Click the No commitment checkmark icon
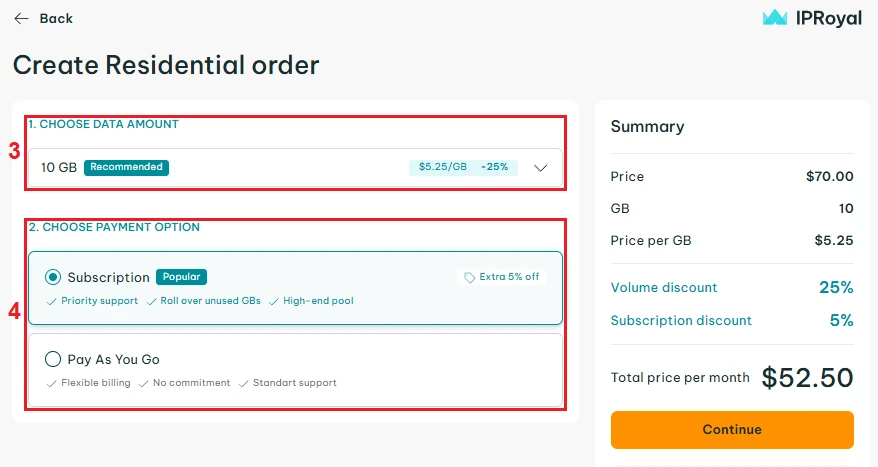 pyautogui.click(x=144, y=383)
